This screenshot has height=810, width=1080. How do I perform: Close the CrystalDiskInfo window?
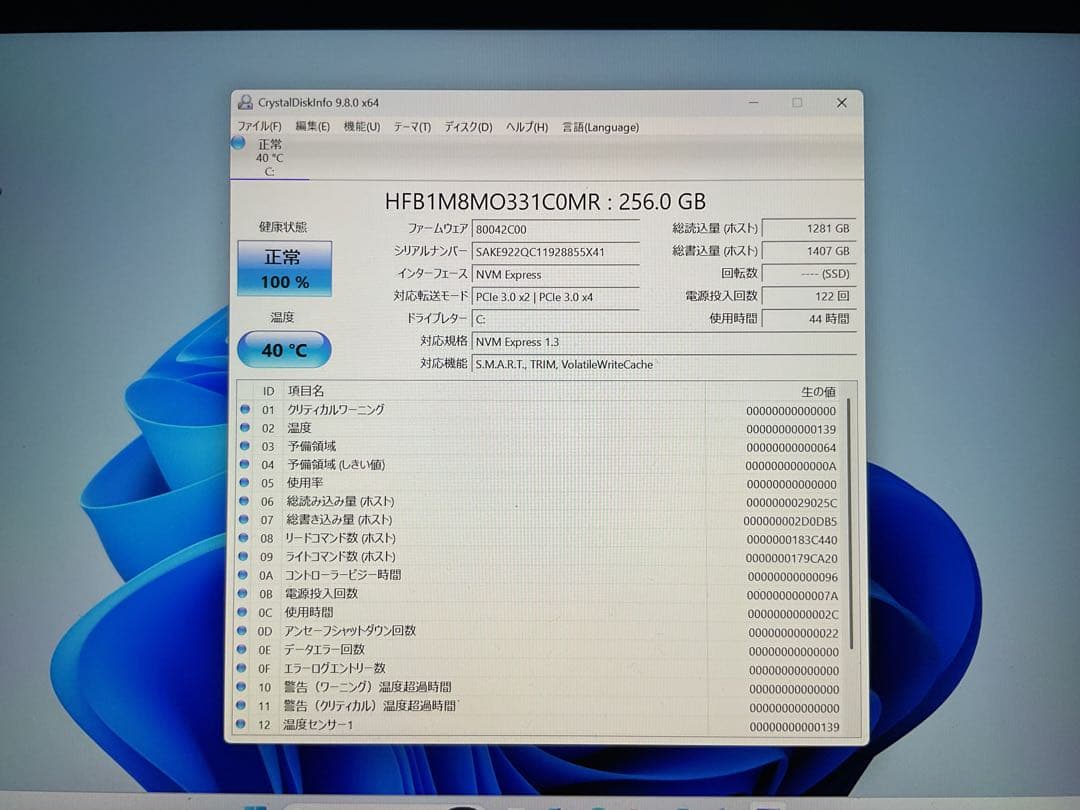click(842, 103)
